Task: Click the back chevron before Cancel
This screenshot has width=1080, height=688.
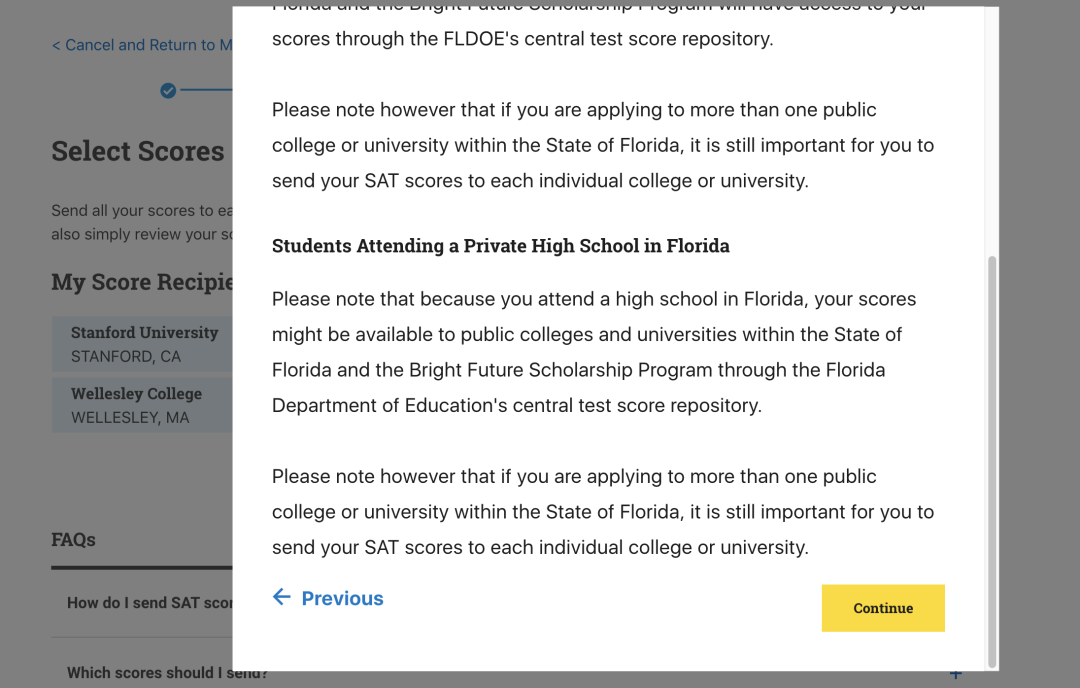Action: (56, 45)
